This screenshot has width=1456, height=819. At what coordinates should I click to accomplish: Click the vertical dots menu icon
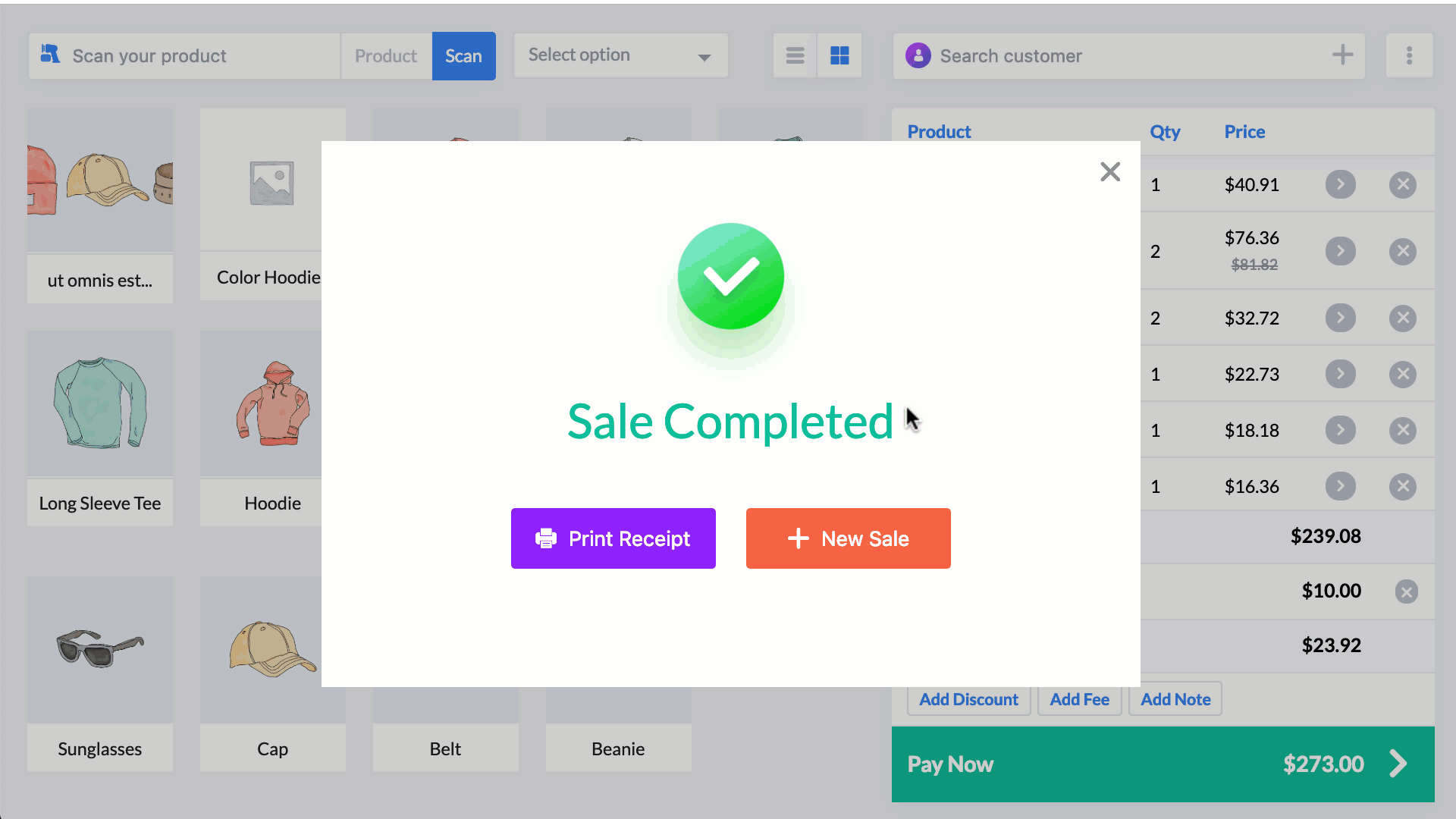coord(1409,56)
